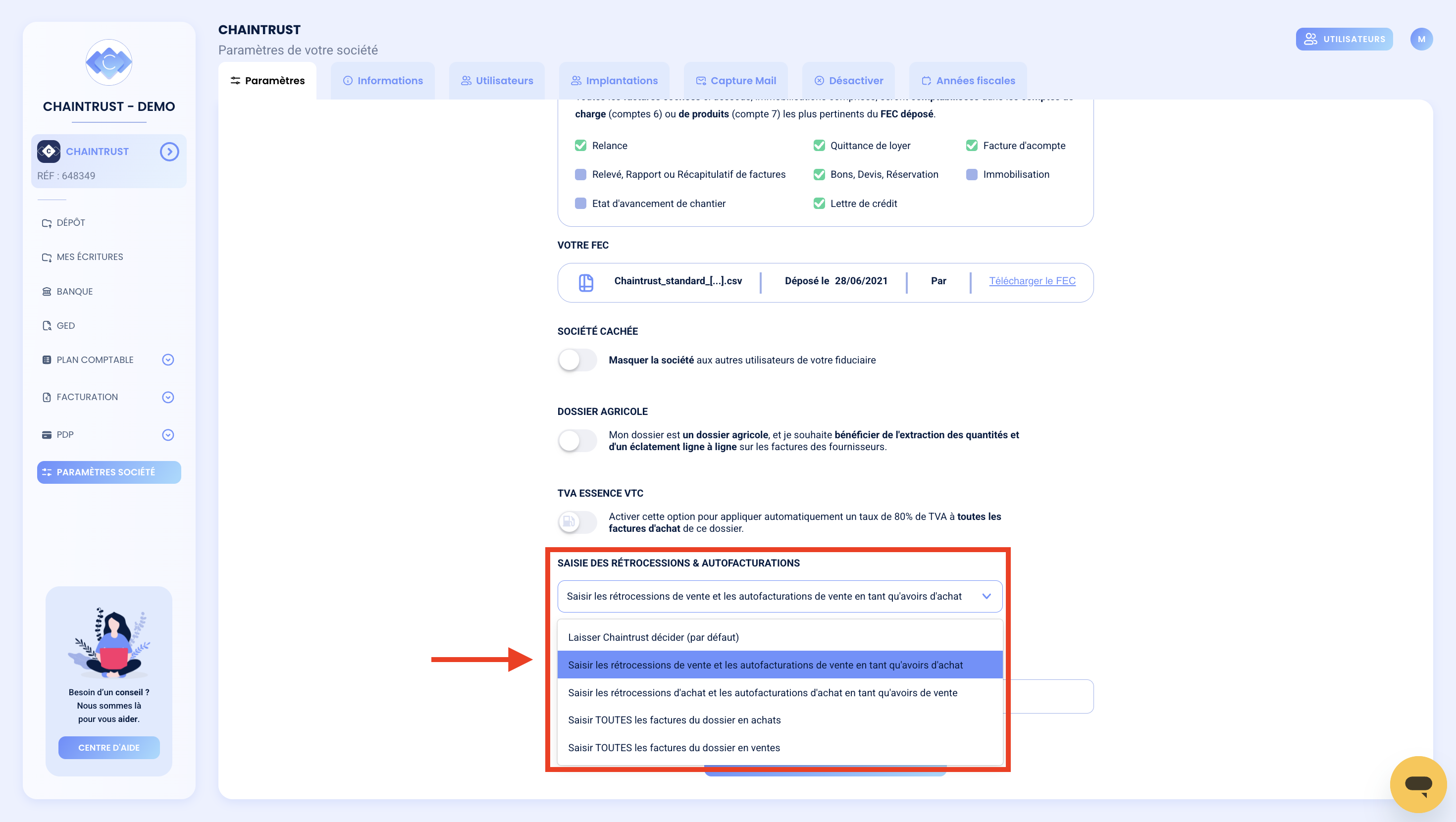The height and width of the screenshot is (822, 1456).
Task: Open the Années fiscales tab
Action: [968, 81]
